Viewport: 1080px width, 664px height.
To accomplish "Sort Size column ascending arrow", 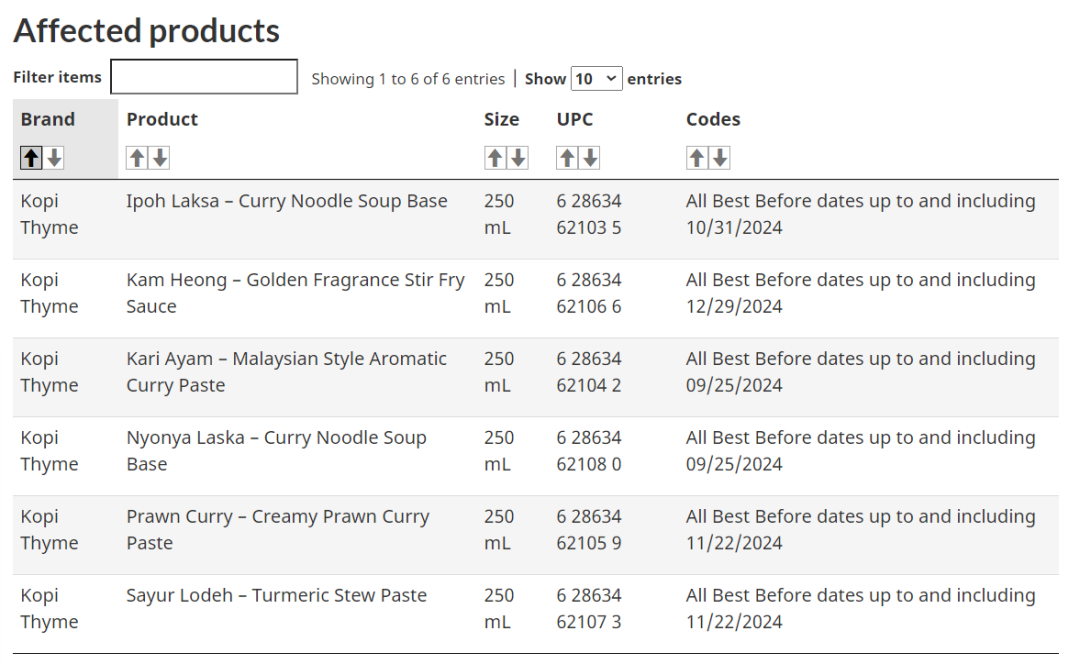I will (495, 158).
